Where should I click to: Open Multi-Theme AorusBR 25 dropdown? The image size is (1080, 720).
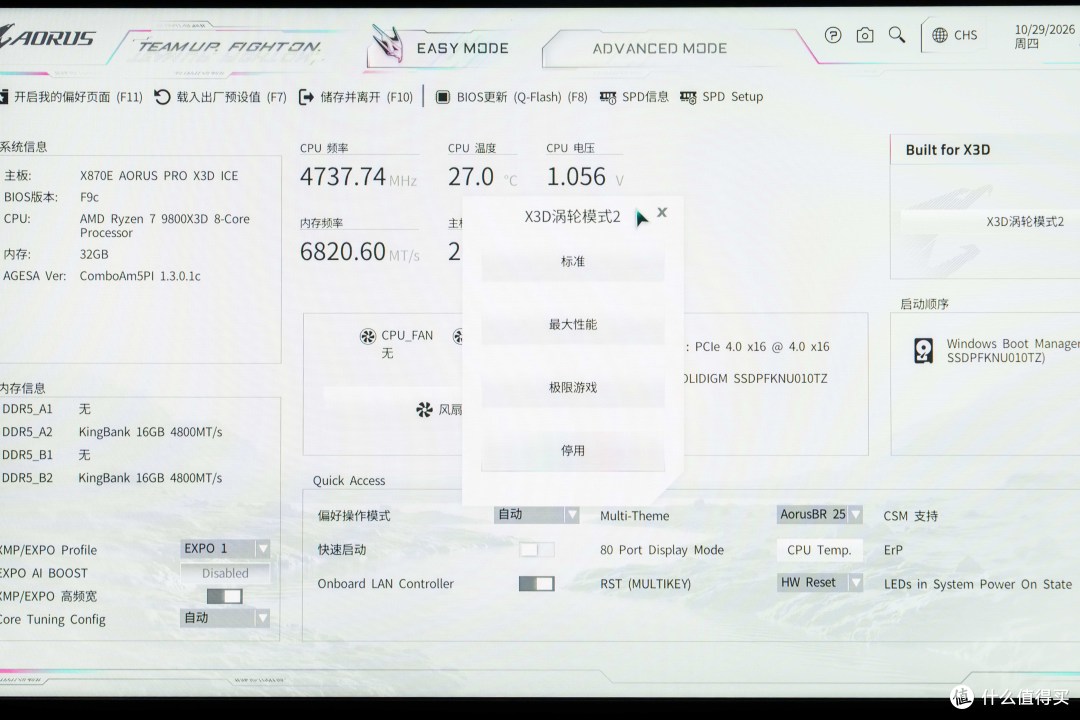tap(820, 514)
